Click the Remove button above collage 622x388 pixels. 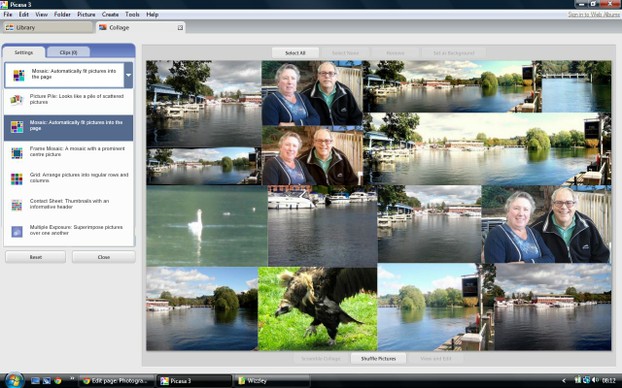[395, 53]
